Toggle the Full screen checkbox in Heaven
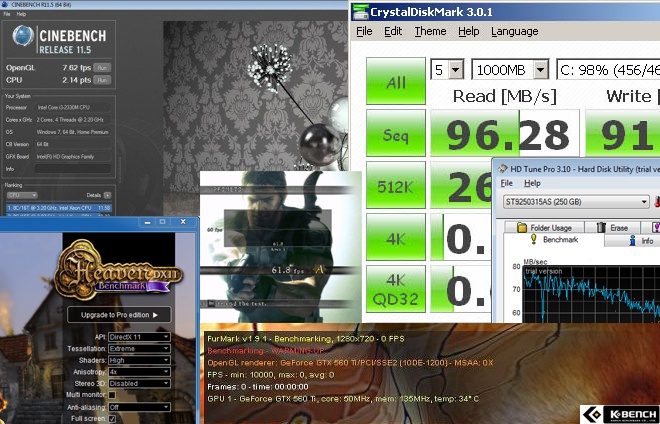 112,419
